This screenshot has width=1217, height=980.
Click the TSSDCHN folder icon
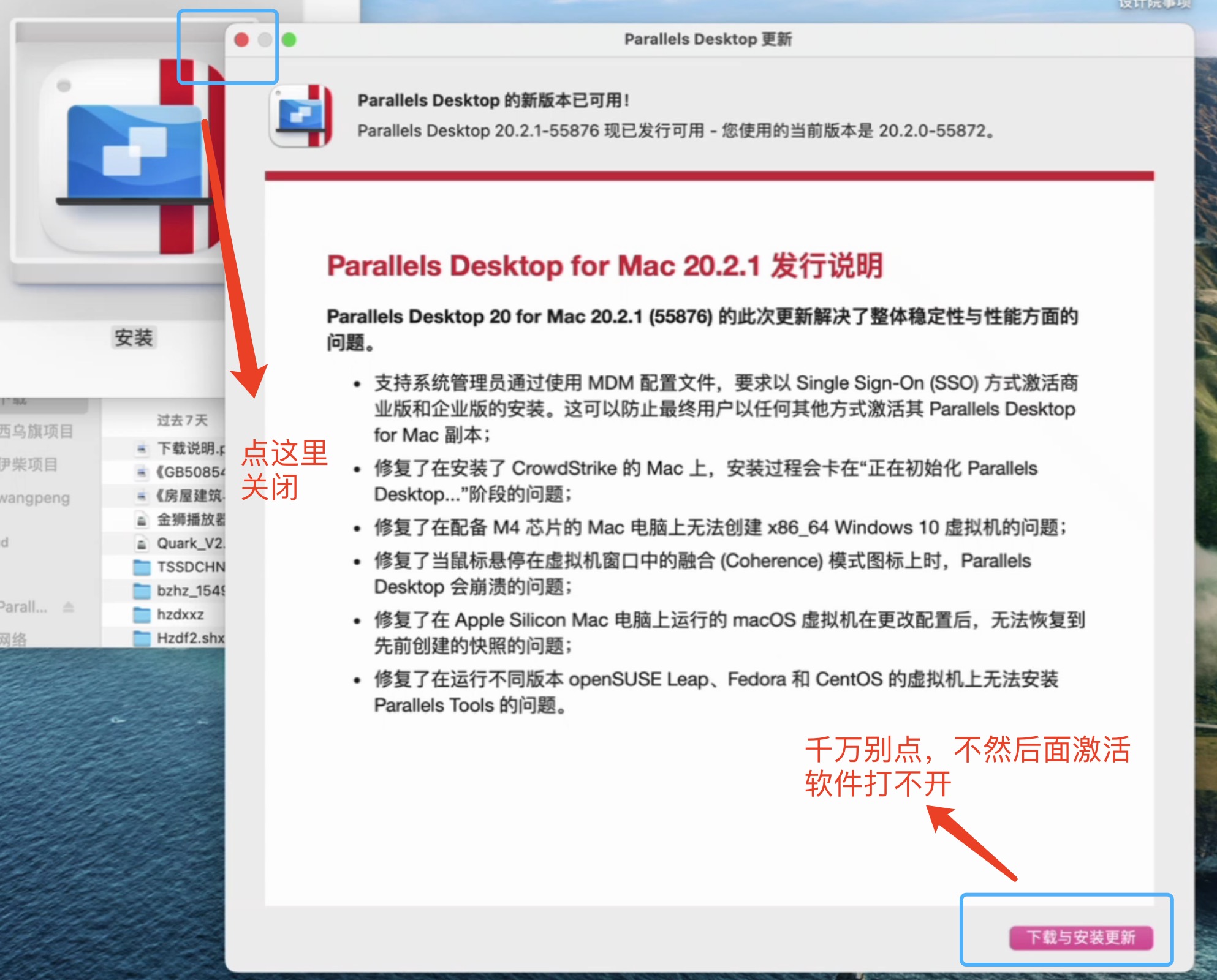coord(142,567)
